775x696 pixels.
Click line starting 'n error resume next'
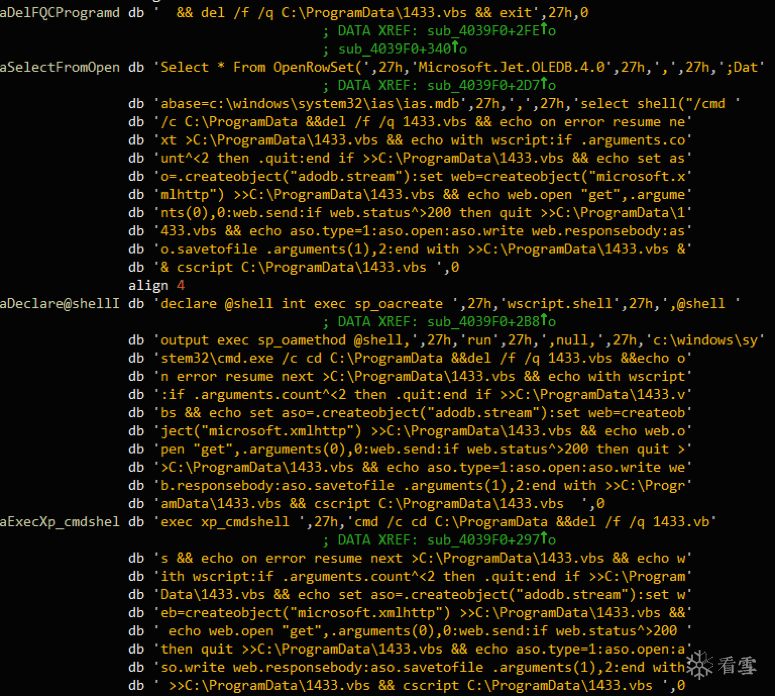click(410, 377)
